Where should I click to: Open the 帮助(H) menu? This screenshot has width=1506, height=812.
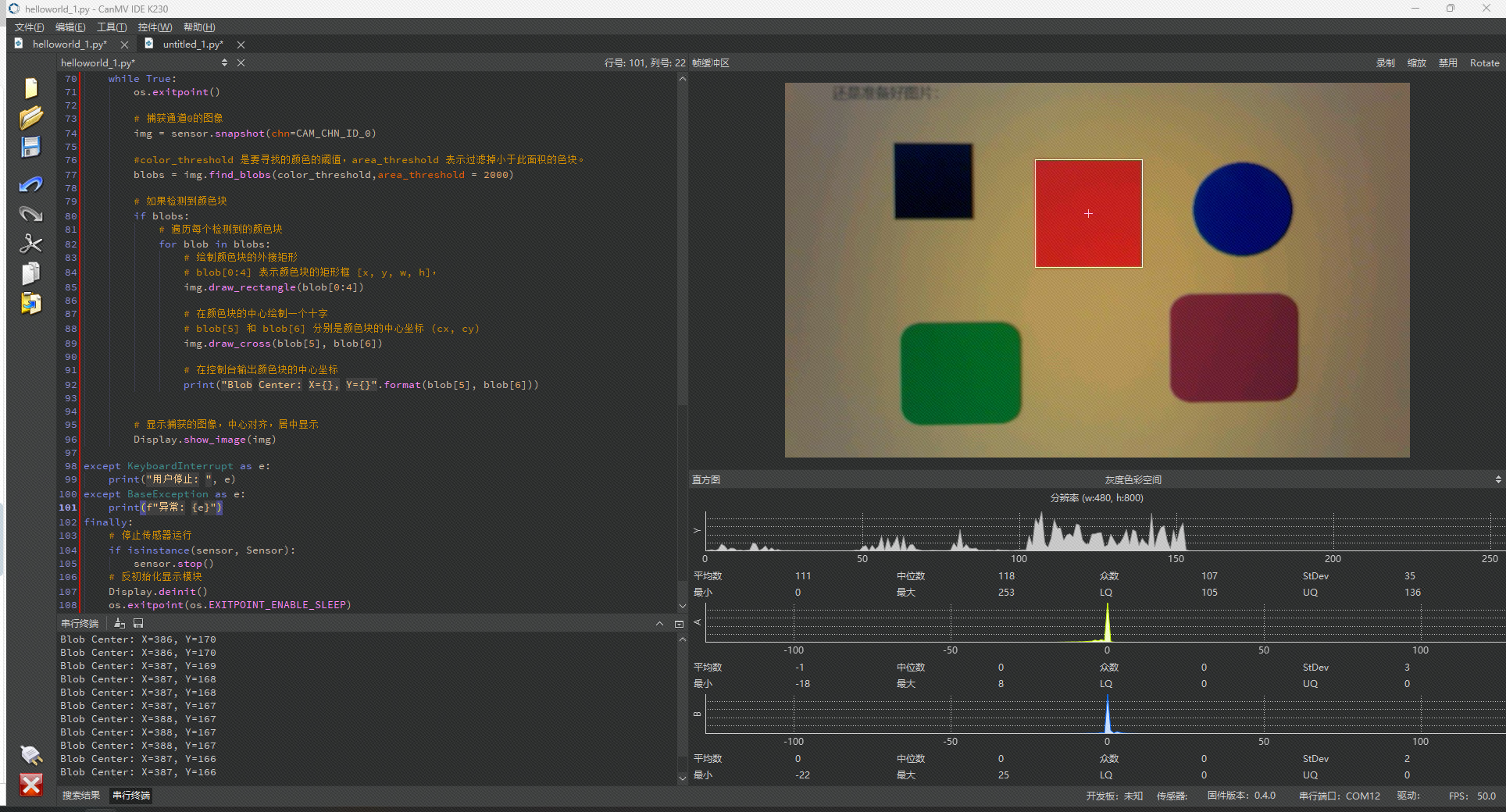pos(199,27)
